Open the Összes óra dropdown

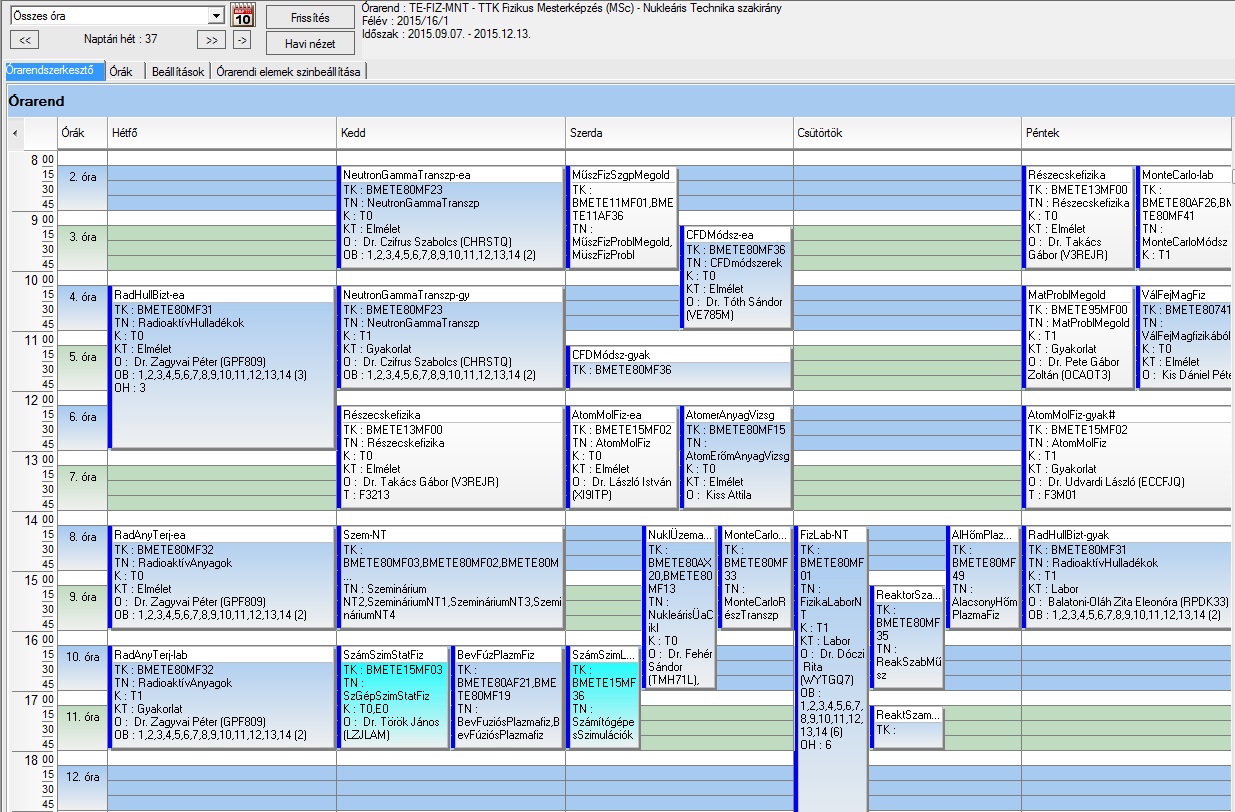click(216, 16)
